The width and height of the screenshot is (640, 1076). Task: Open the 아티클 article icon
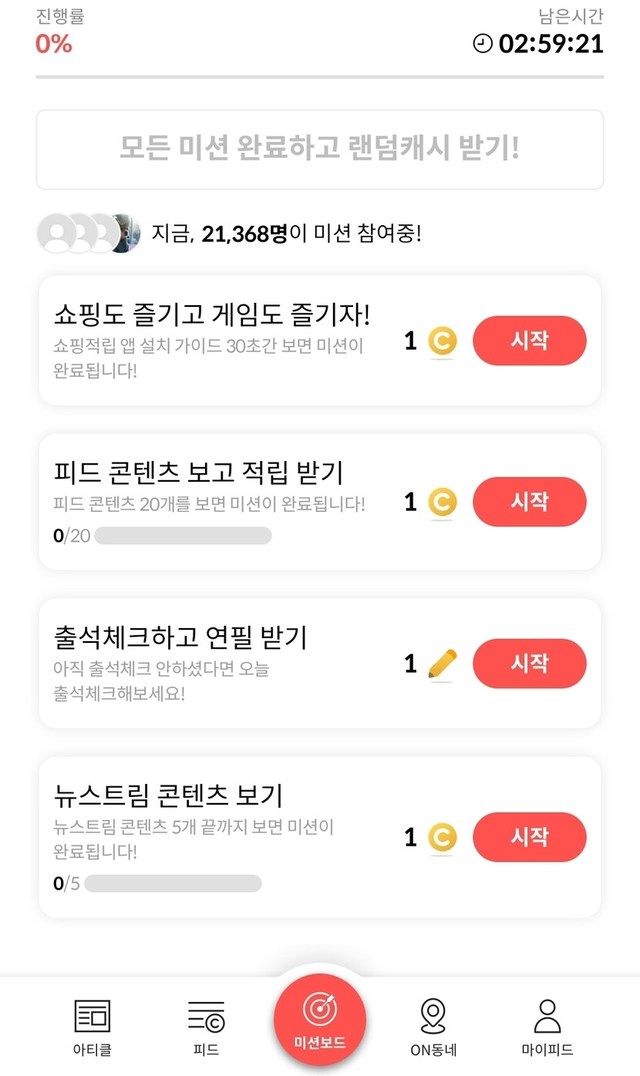coord(93,1017)
